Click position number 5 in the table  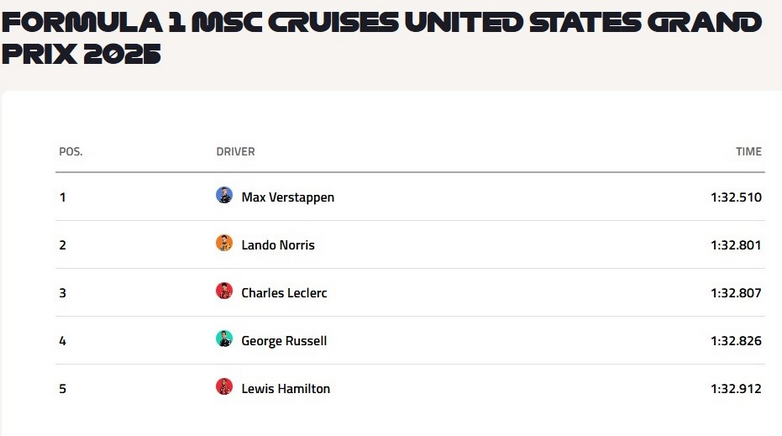coord(63,389)
